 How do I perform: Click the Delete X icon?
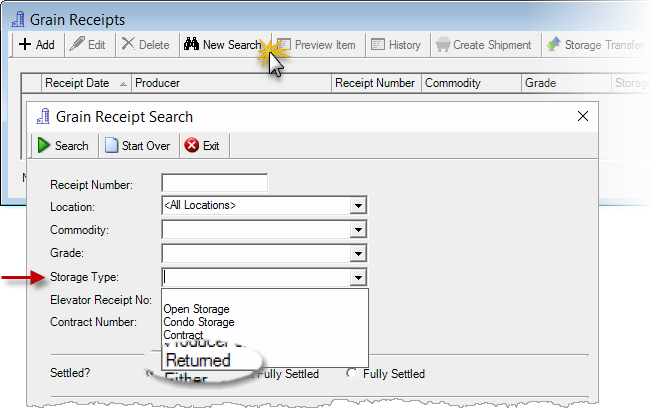point(128,43)
